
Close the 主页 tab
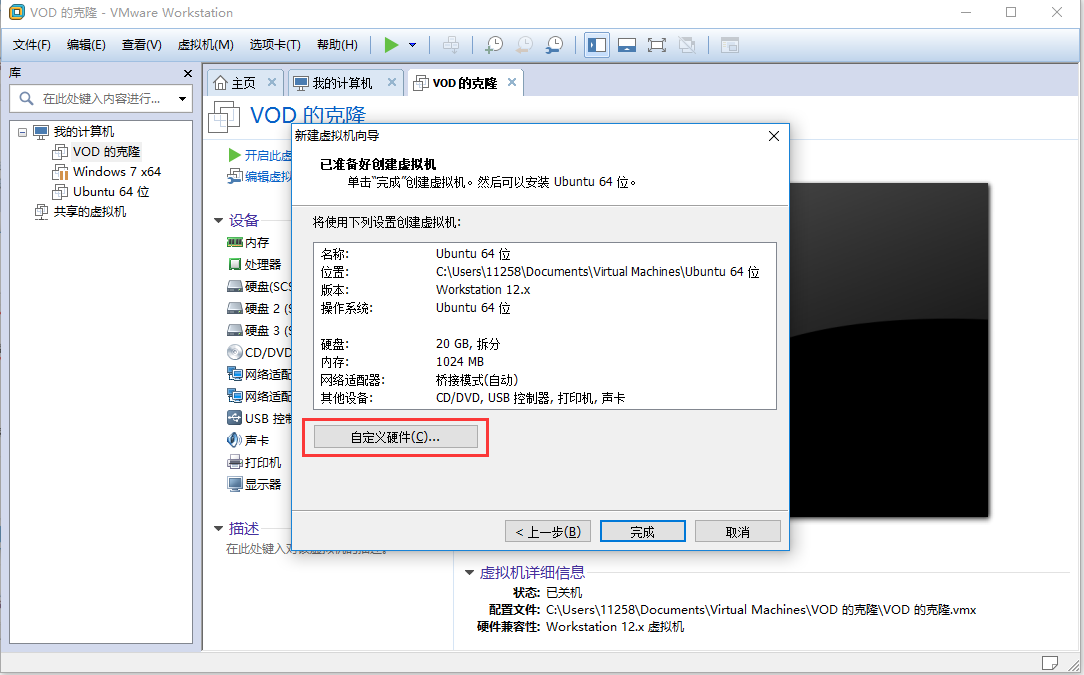(x=272, y=82)
